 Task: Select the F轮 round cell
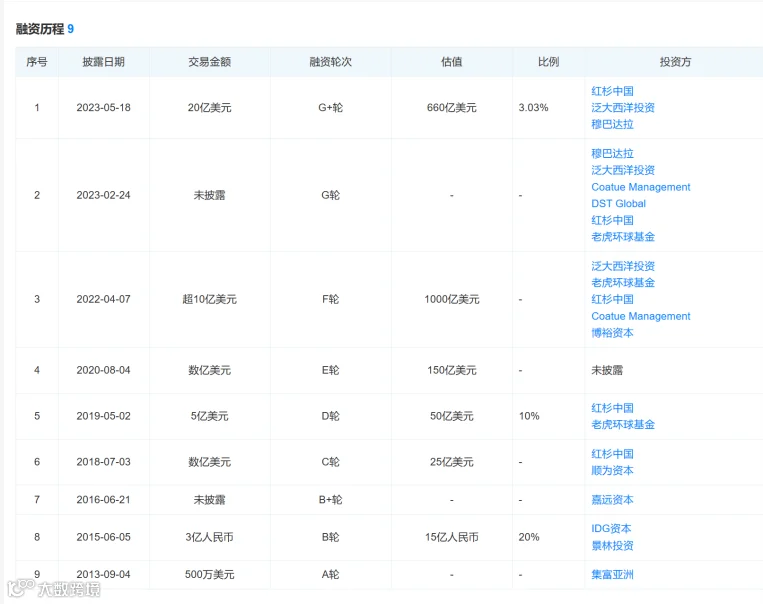330,299
